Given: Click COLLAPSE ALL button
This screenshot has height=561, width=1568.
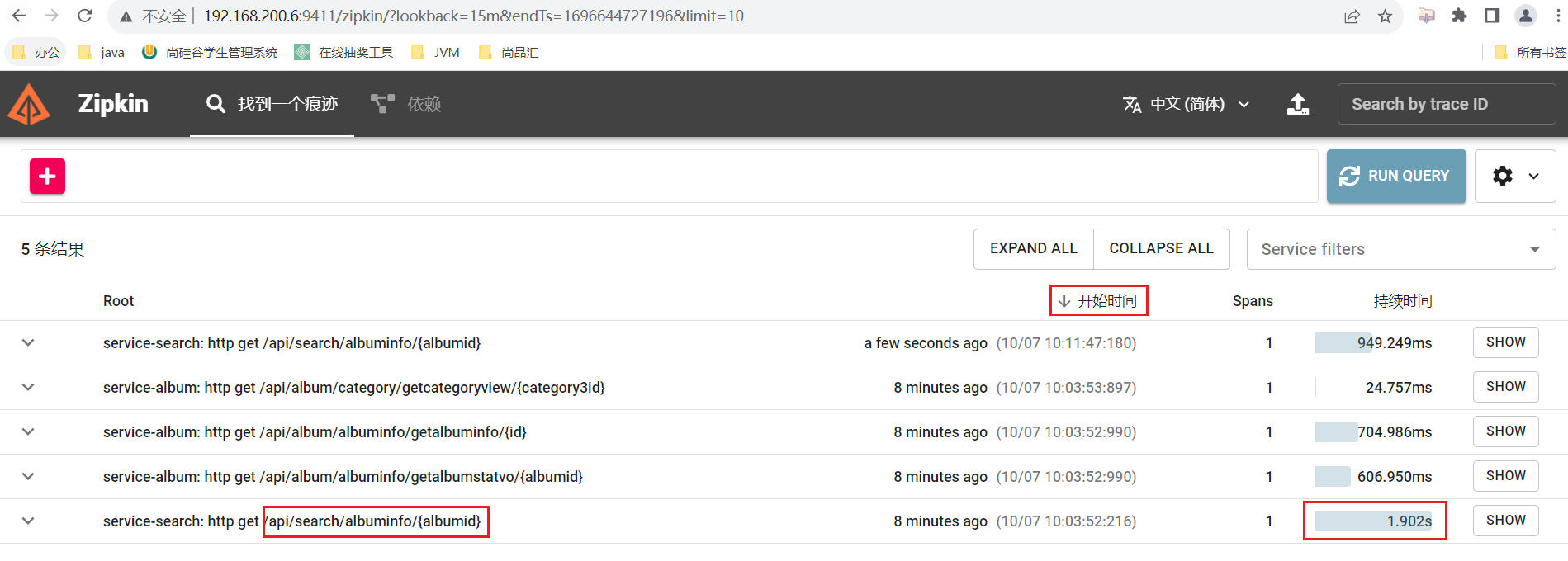Looking at the screenshot, I should (x=1161, y=248).
